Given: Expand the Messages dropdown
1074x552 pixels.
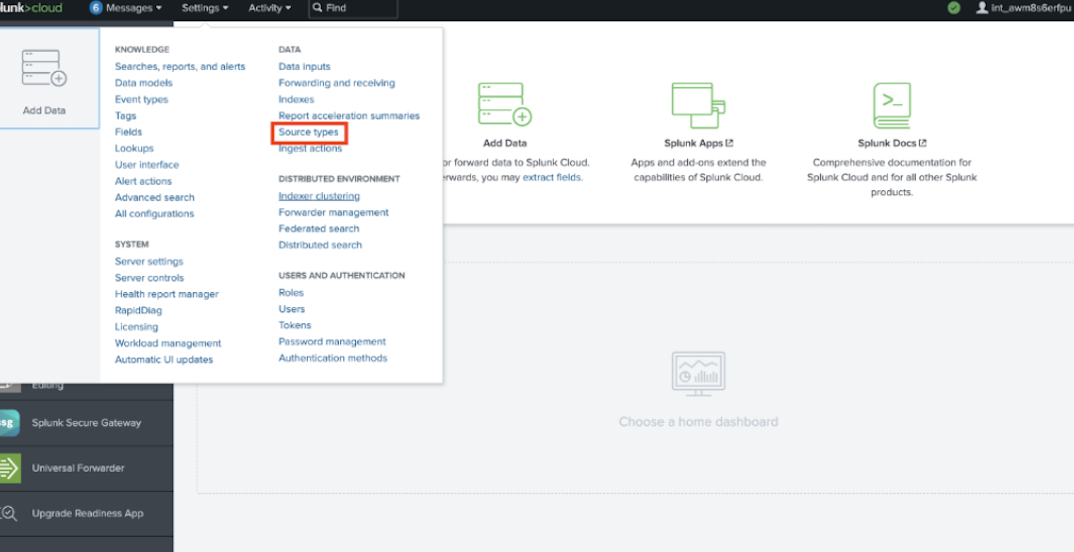Looking at the screenshot, I should pos(126,8).
